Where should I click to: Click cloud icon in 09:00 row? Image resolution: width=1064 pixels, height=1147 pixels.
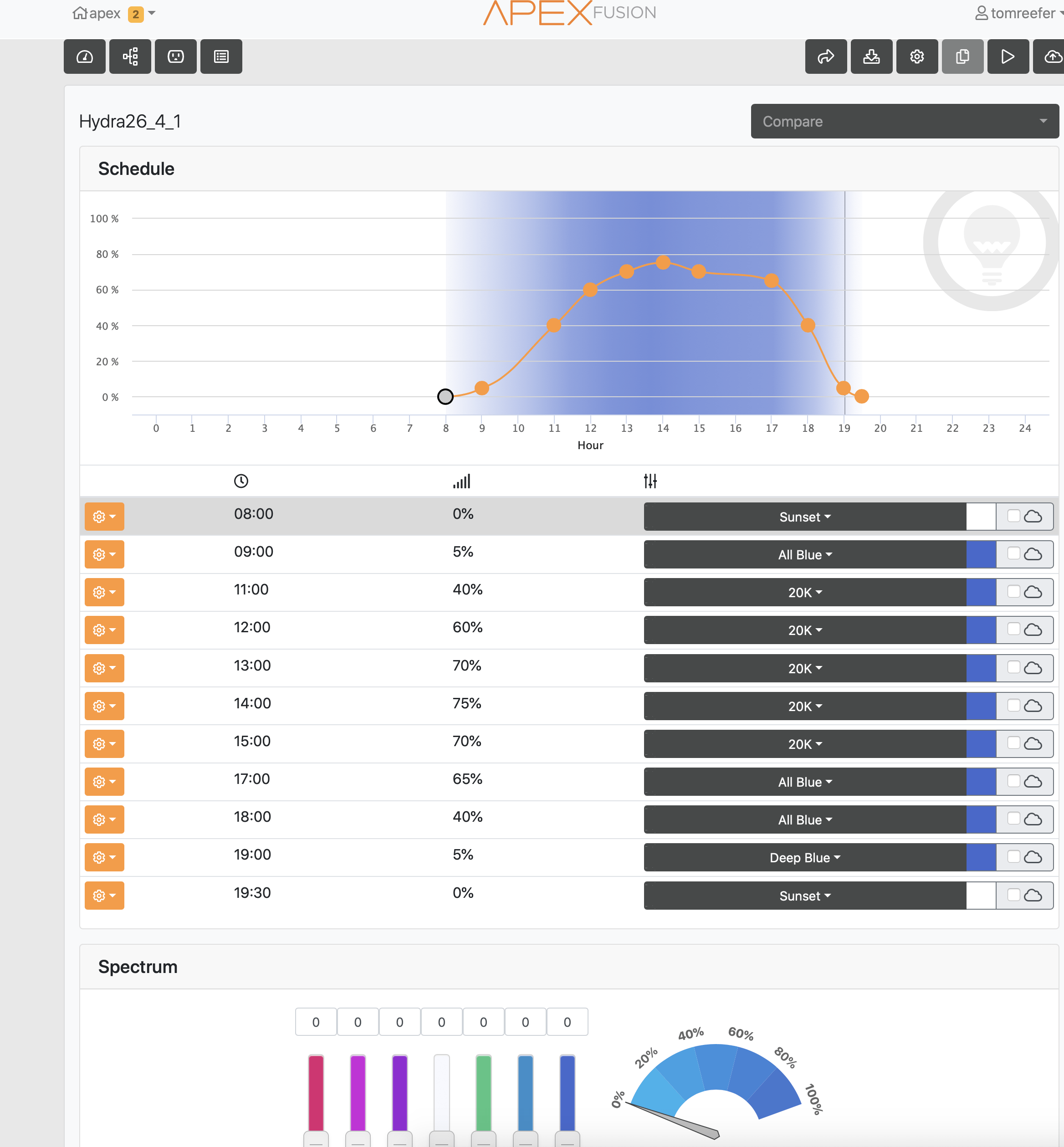tap(1033, 554)
